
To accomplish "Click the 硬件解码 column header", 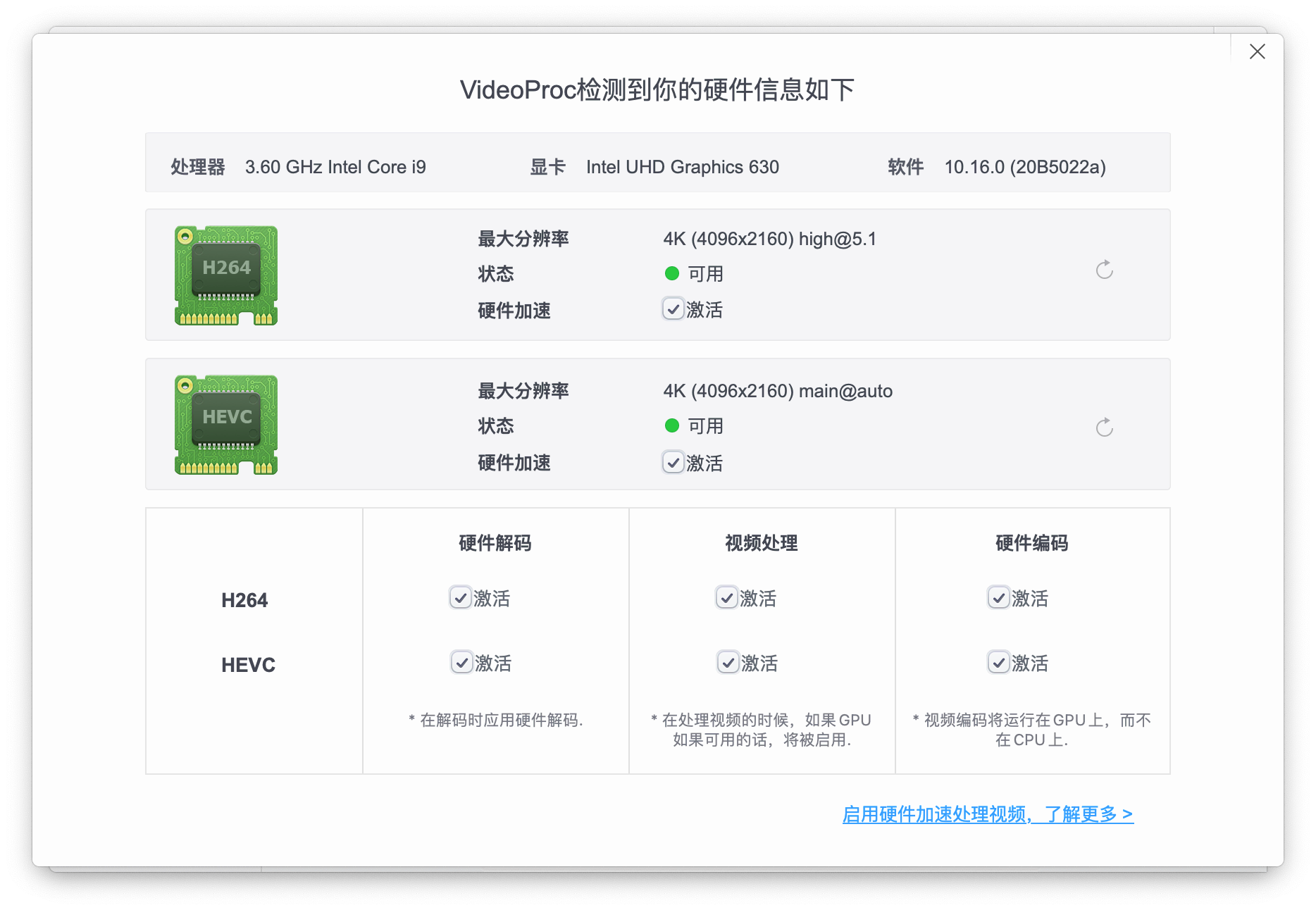I will [495, 543].
